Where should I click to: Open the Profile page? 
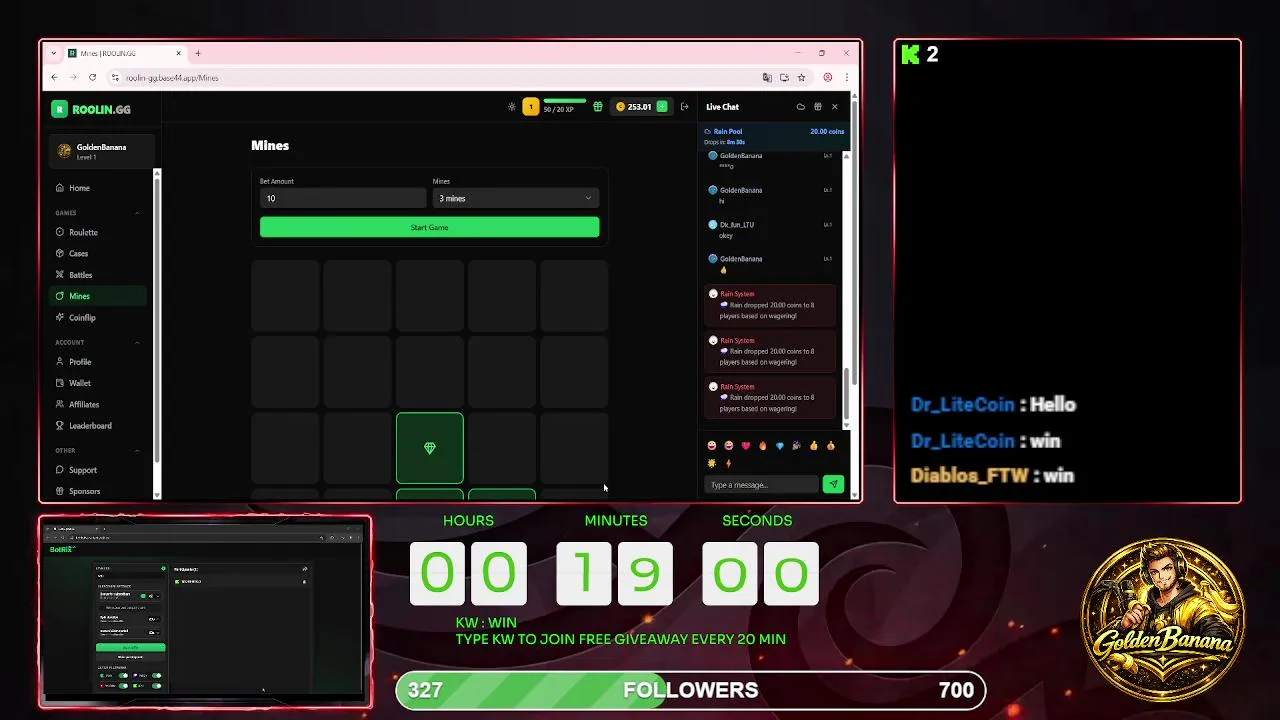coord(98,362)
